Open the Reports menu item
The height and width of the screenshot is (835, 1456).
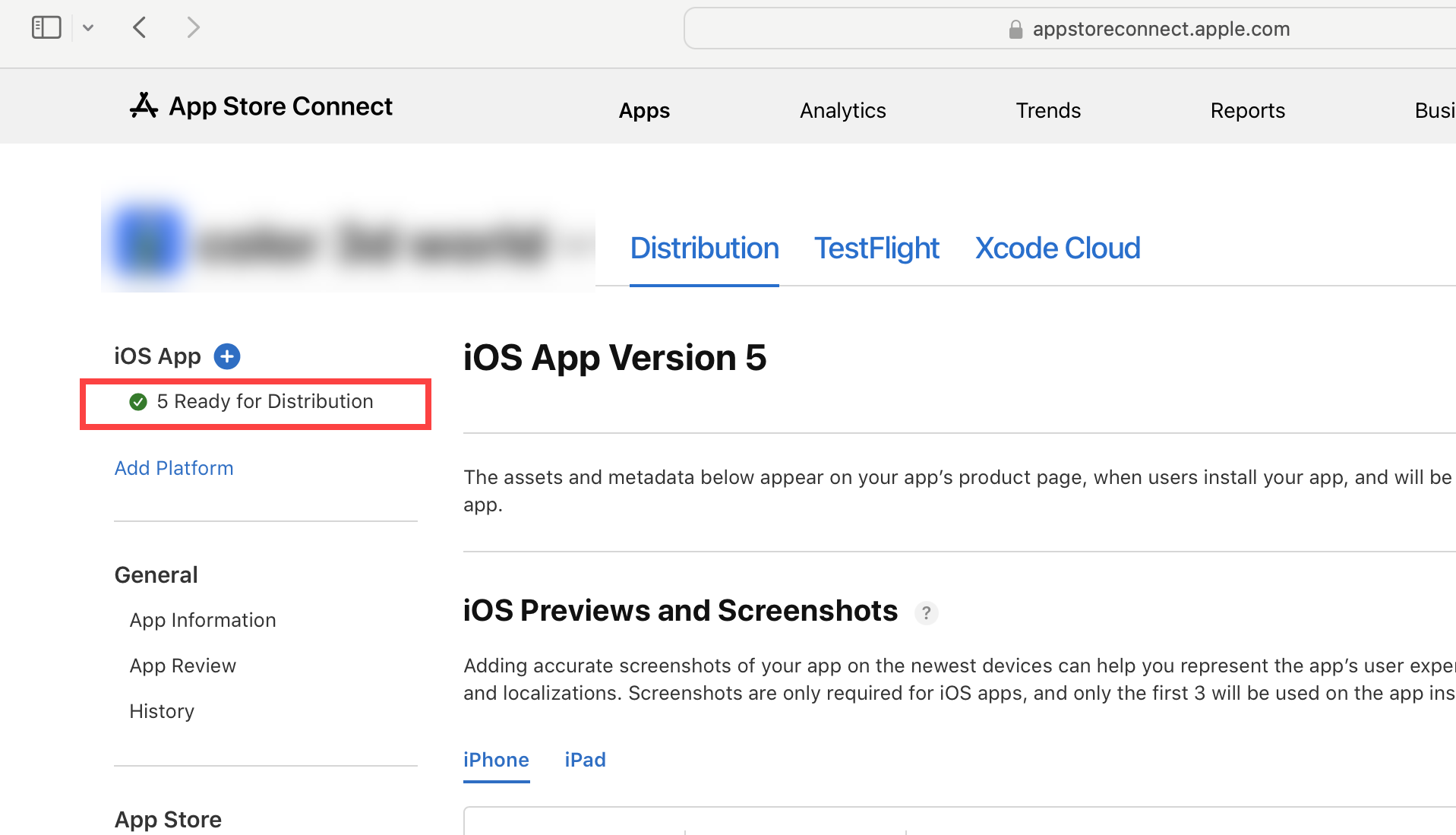click(x=1247, y=111)
